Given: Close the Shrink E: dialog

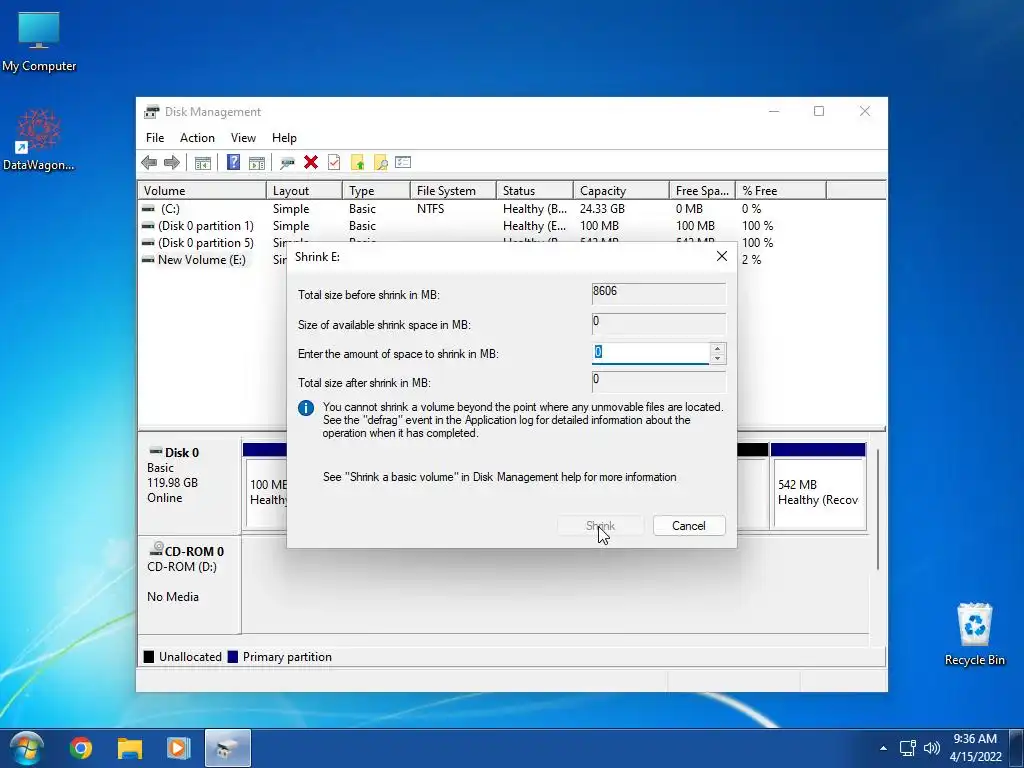Looking at the screenshot, I should (x=722, y=257).
